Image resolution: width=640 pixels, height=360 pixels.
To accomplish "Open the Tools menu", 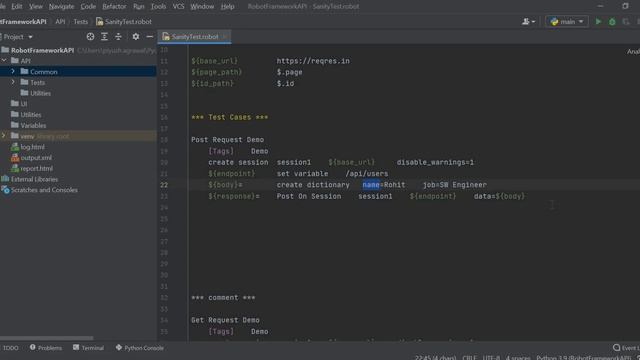I will pos(158,7).
